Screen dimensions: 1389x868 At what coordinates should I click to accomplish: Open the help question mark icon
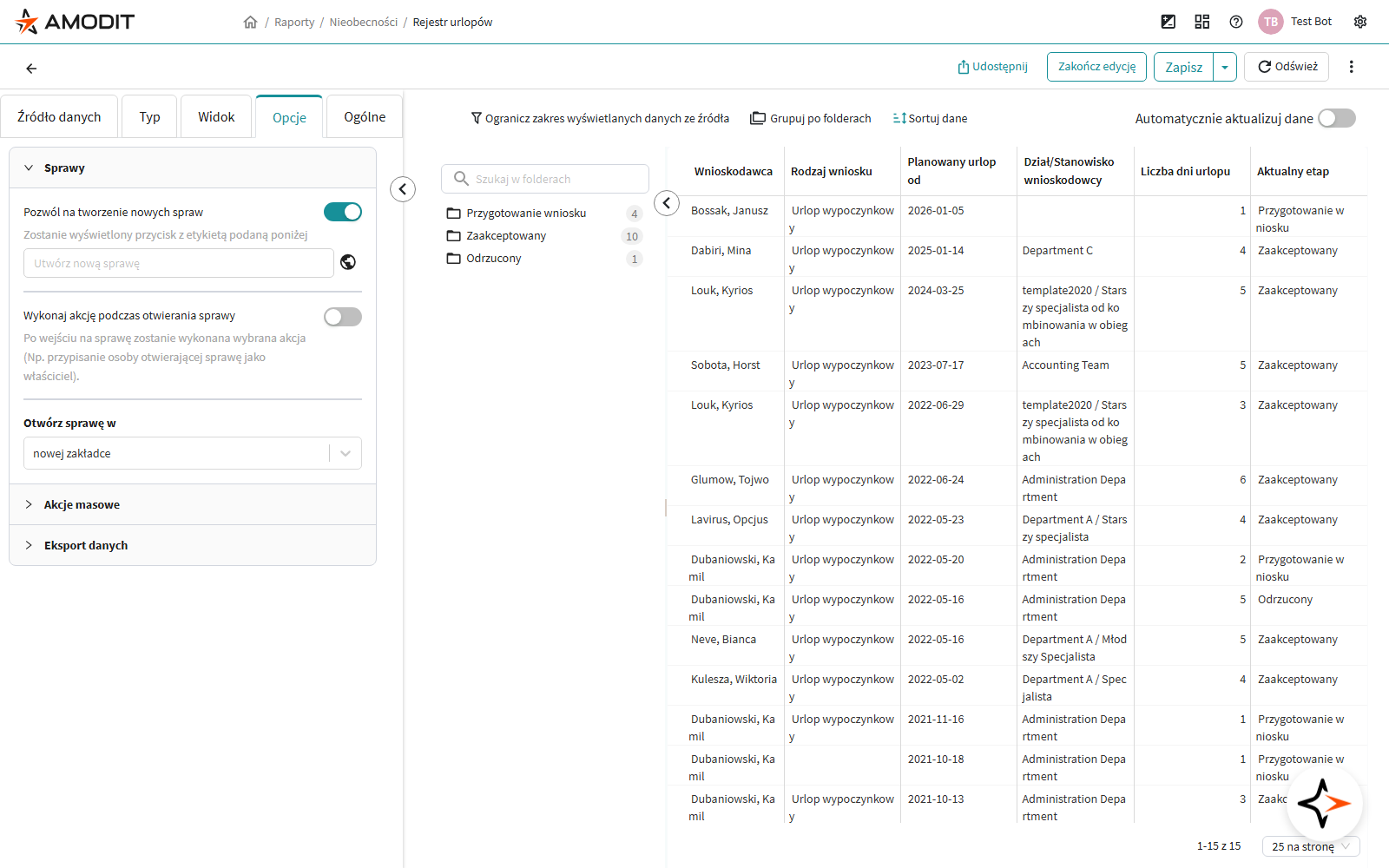point(1236,22)
